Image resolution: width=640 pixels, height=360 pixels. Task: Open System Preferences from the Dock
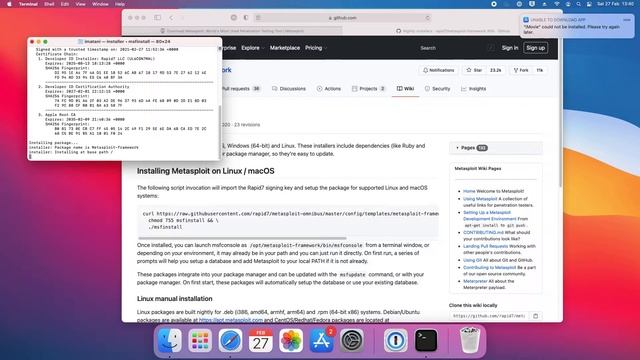click(352, 340)
